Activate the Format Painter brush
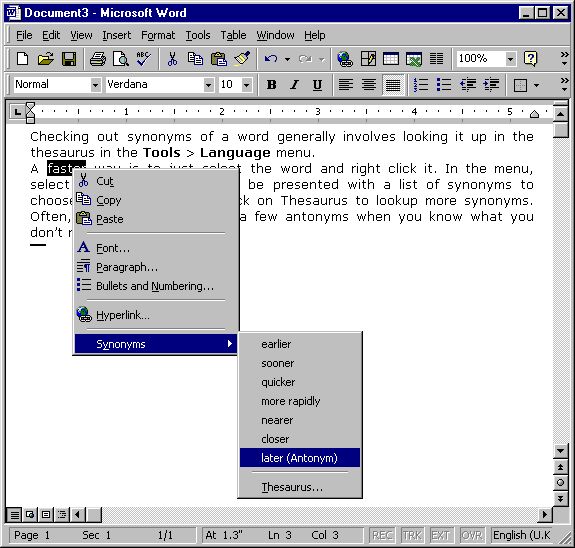 click(x=242, y=59)
